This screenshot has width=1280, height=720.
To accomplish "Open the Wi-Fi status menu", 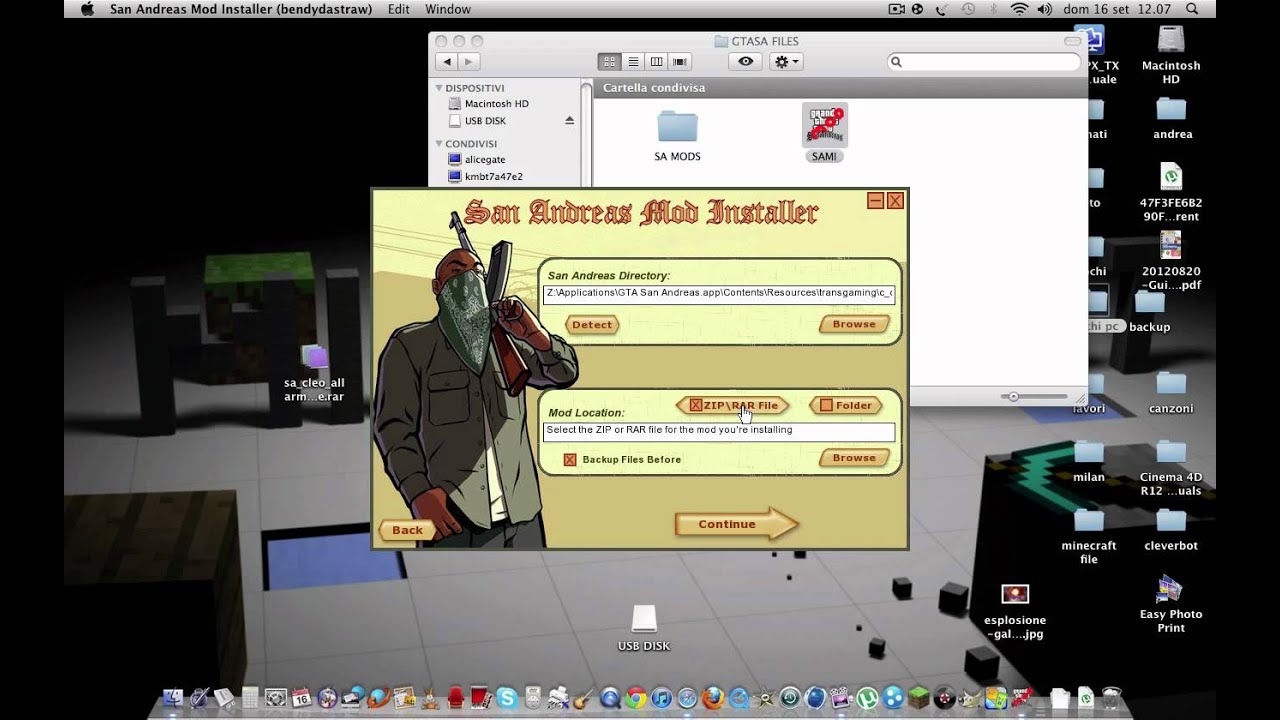I will [x=1019, y=9].
